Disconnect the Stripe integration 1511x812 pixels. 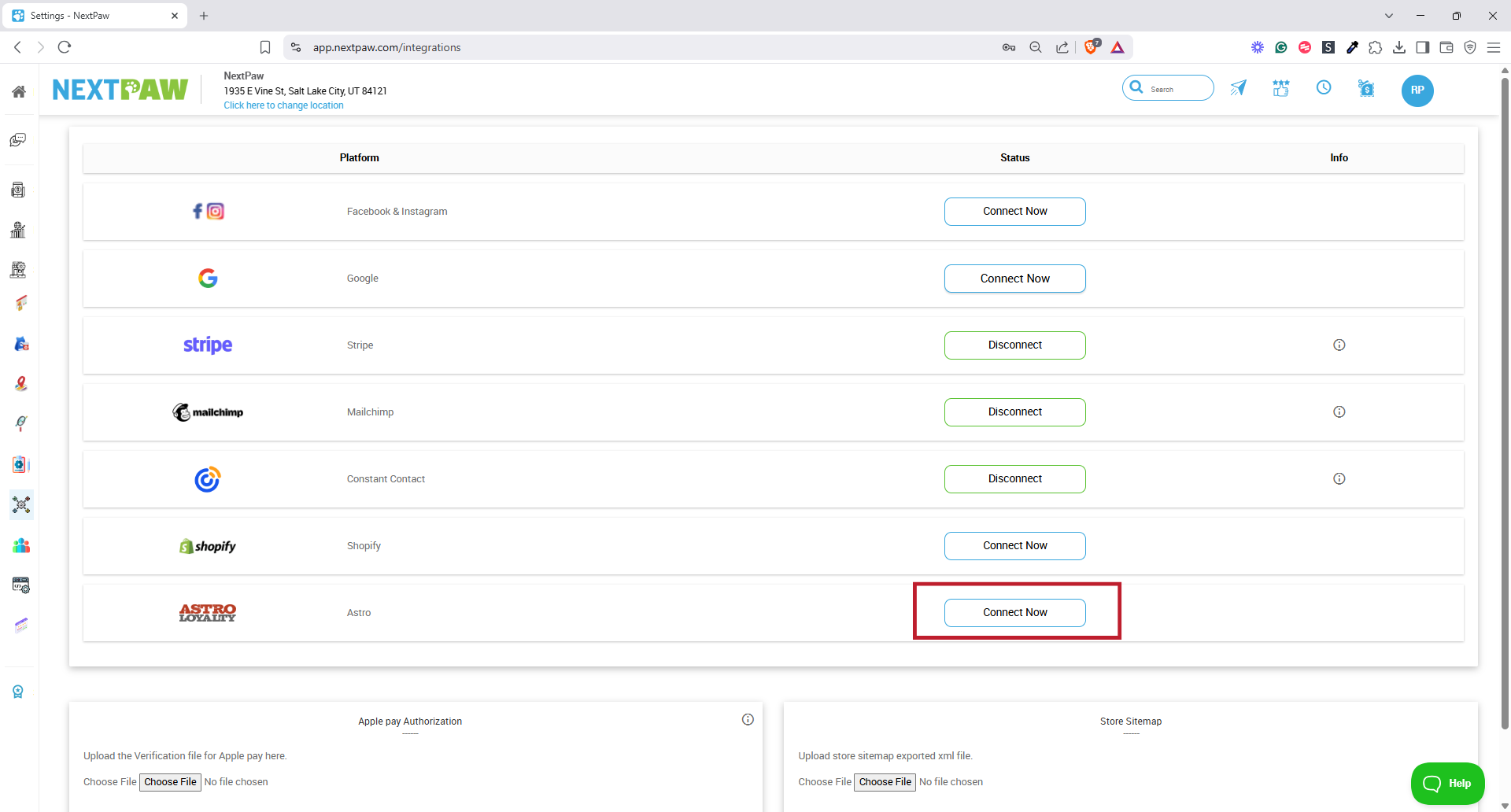tap(1015, 345)
